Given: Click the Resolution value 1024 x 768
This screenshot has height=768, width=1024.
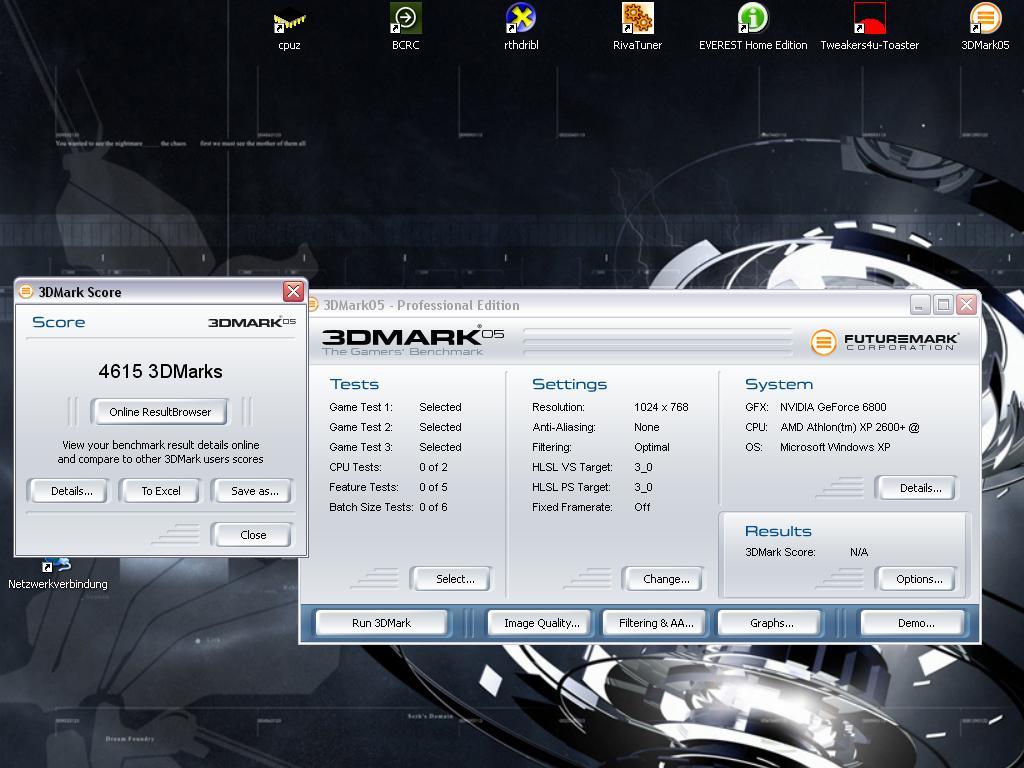Looking at the screenshot, I should point(661,407).
